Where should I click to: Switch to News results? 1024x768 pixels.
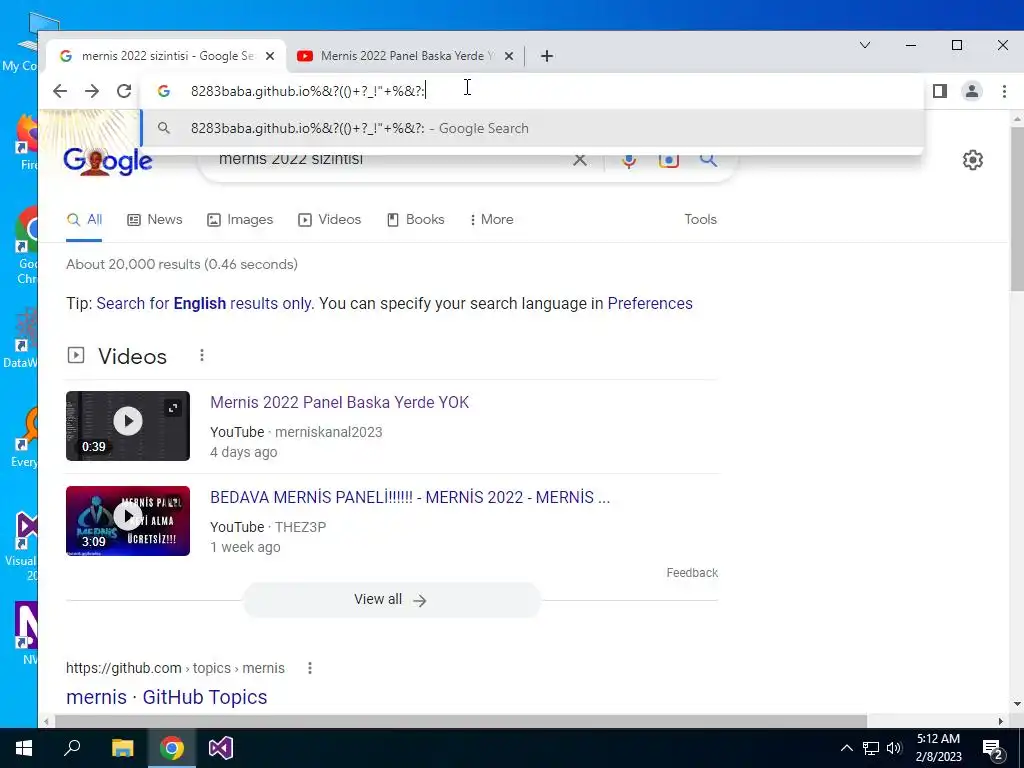pos(155,219)
